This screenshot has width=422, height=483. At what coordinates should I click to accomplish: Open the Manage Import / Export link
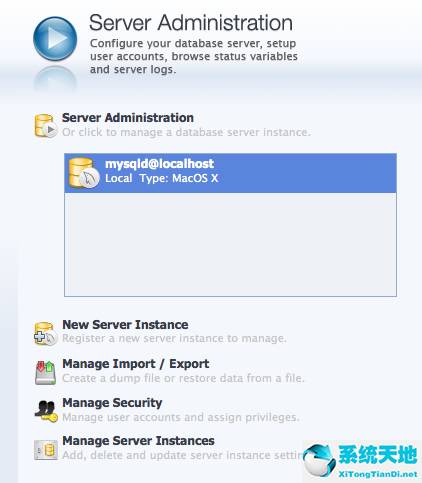[136, 364]
